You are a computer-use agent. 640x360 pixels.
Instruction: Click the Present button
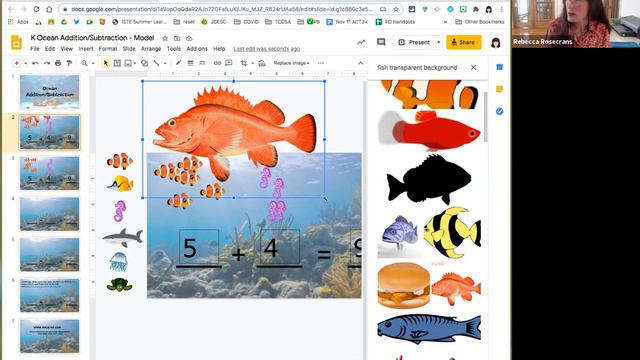414,42
